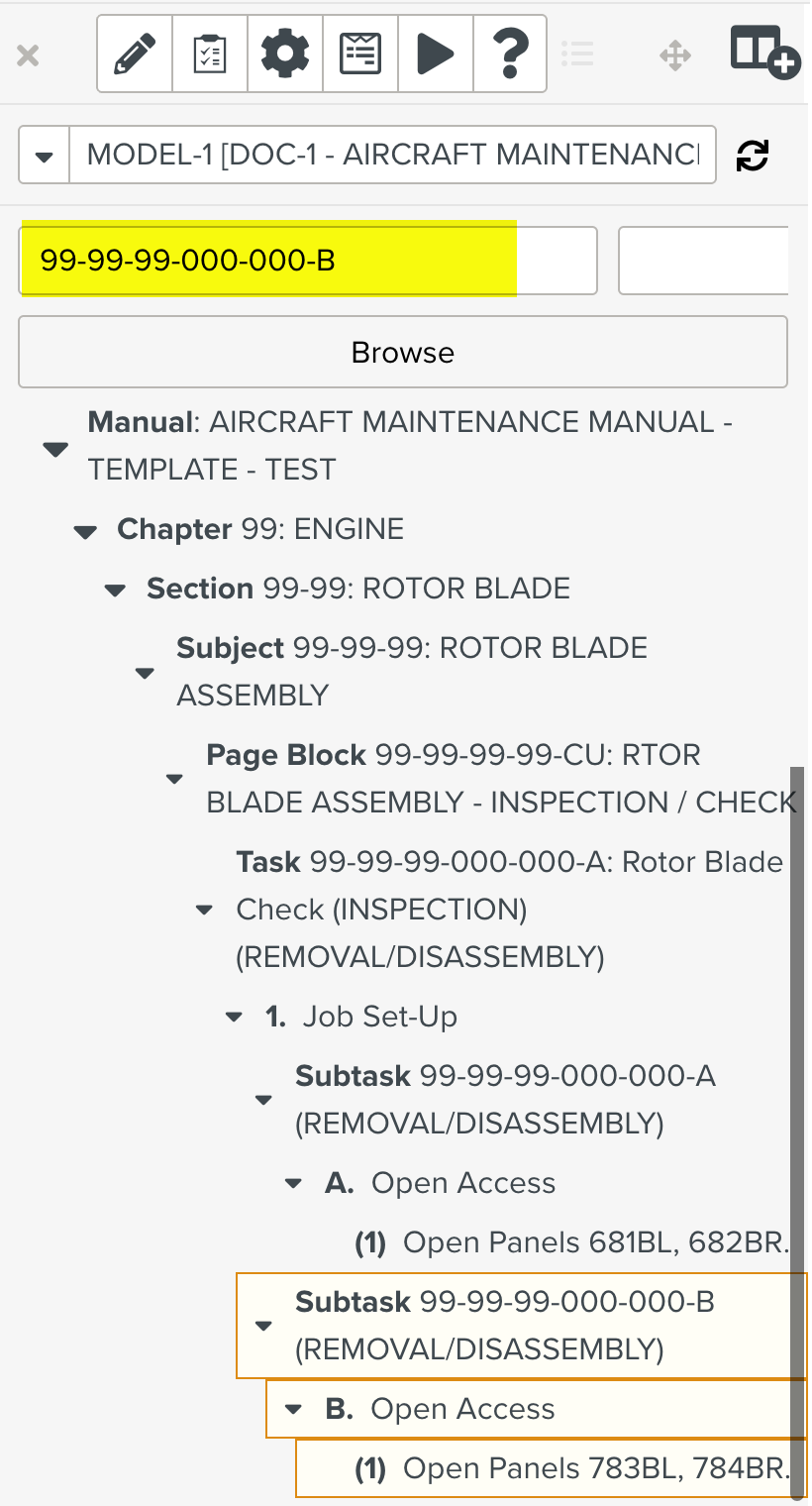Screen dimensions: 812x1506
Task: Click the move crosshair icon
Action: (676, 56)
